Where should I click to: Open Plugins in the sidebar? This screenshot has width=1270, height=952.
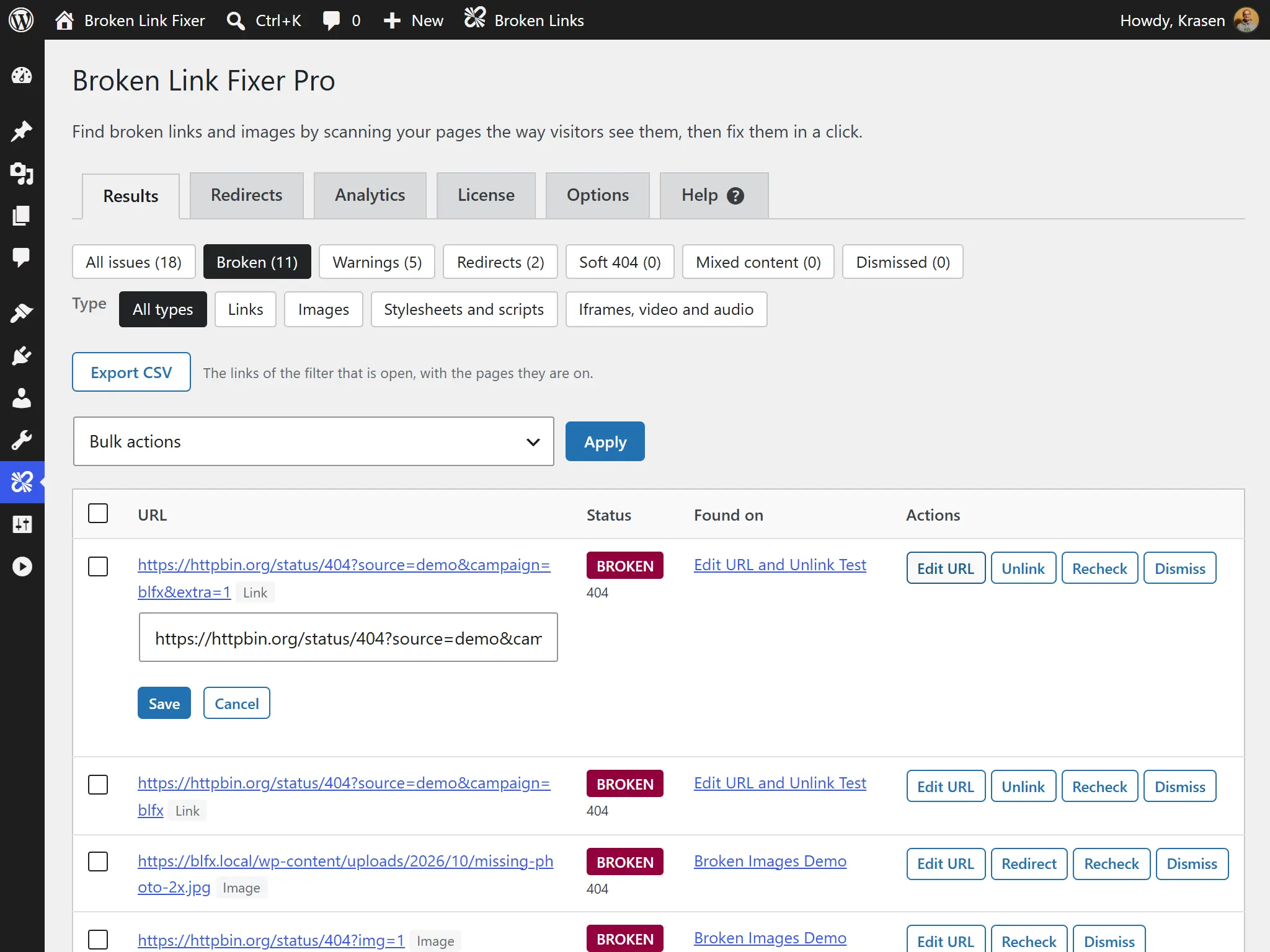[22, 356]
